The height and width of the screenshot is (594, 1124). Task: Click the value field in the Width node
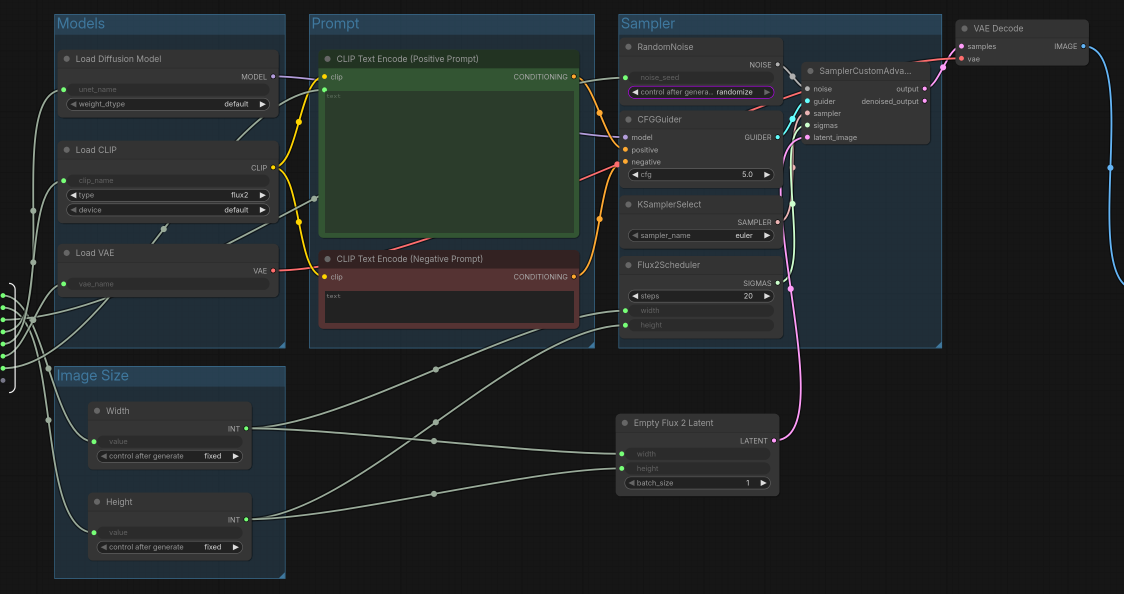tap(169, 441)
